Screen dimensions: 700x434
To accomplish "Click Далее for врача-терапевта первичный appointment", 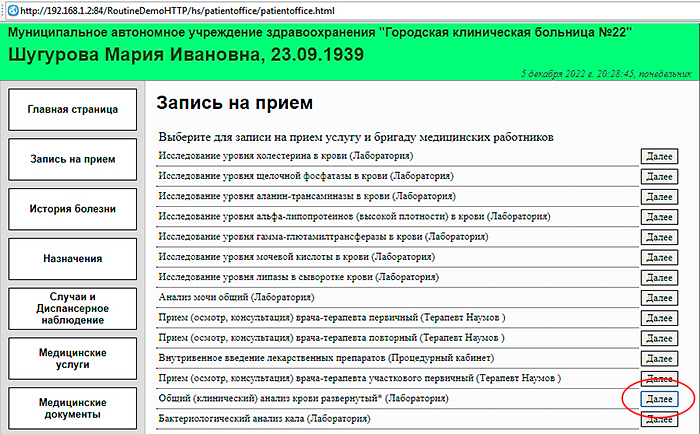I will pos(659,318).
